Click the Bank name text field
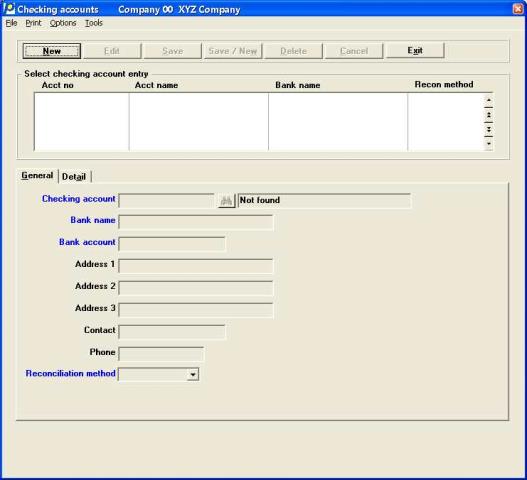Image resolution: width=527 pixels, height=480 pixels. tap(196, 223)
